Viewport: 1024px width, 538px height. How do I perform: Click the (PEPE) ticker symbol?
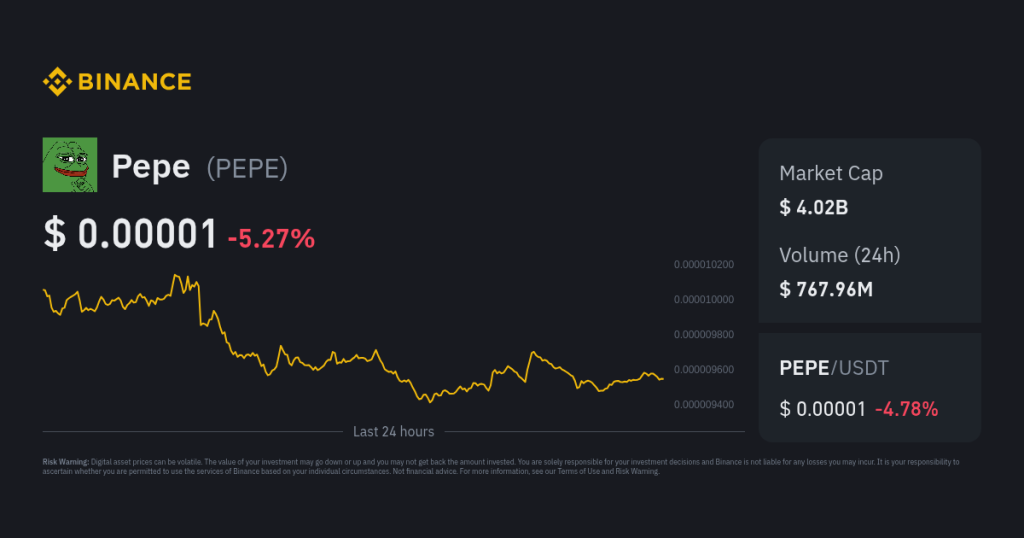tap(247, 168)
